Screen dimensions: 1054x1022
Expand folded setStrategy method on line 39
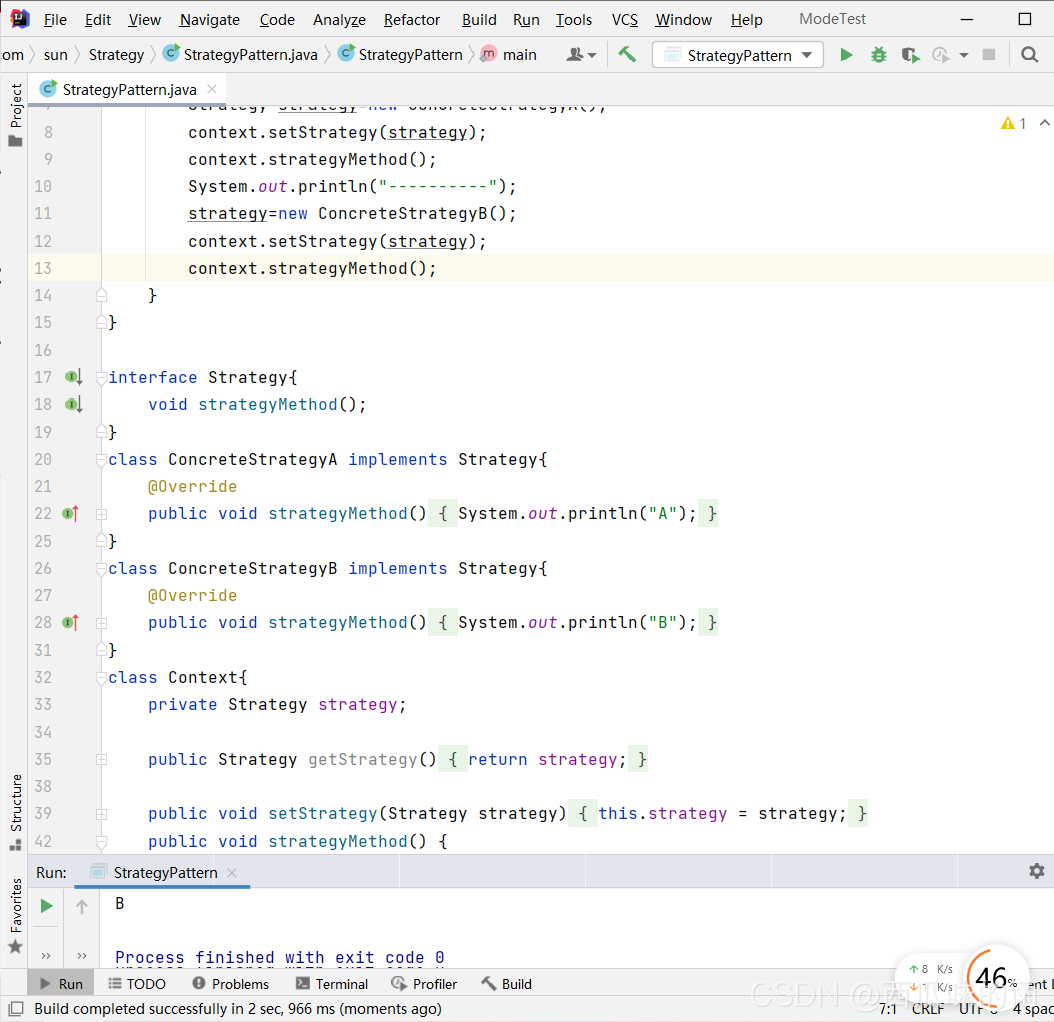tap(102, 814)
